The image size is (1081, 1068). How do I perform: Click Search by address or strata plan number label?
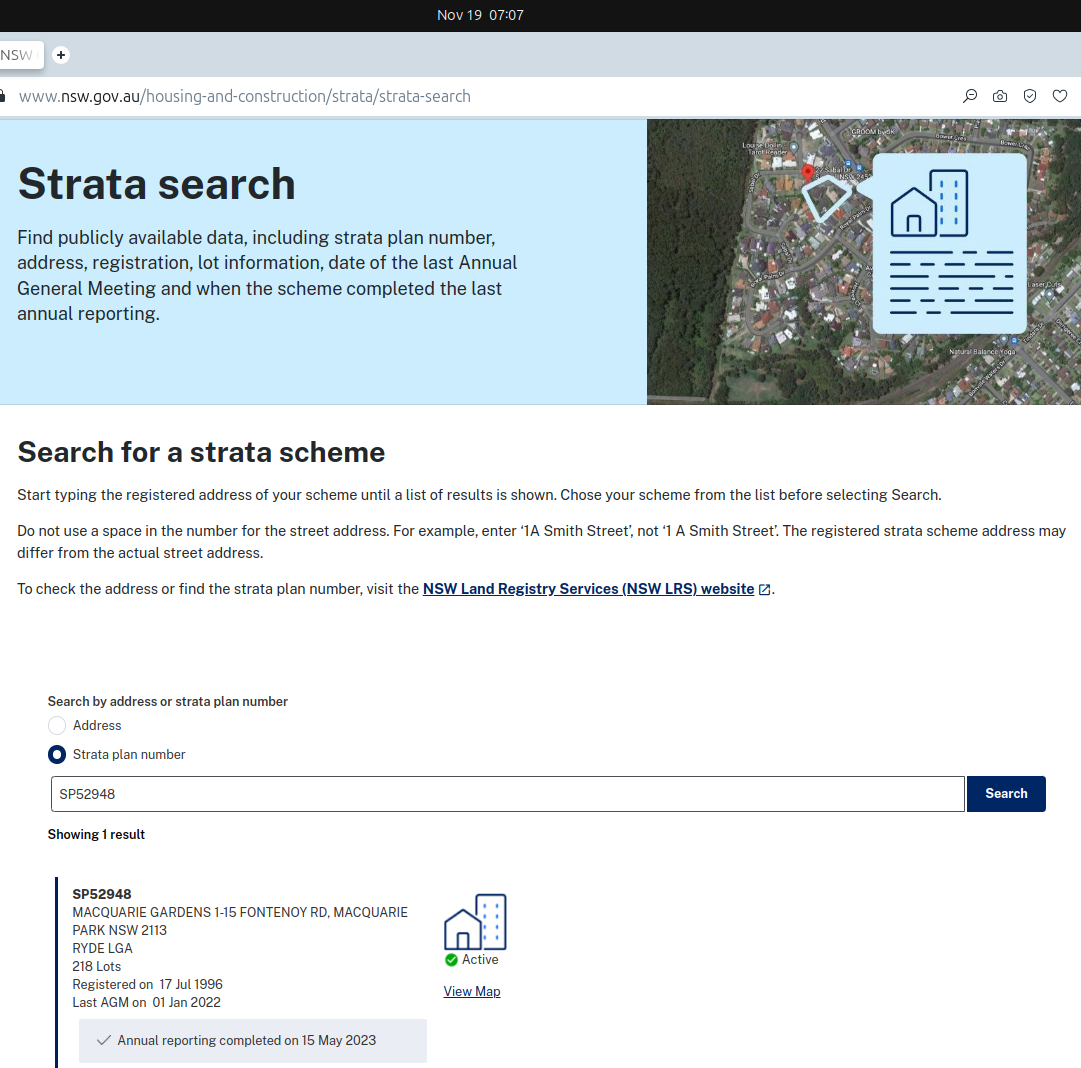(x=168, y=701)
